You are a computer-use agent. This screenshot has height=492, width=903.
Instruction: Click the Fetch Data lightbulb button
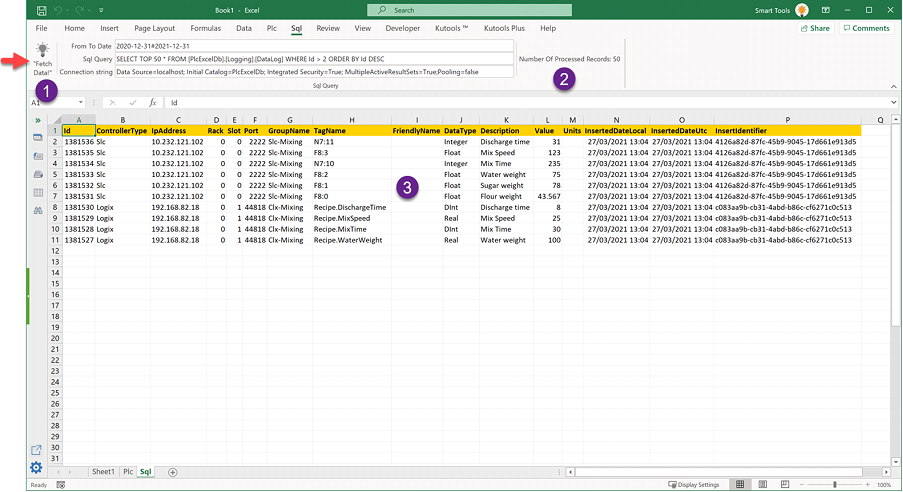pyautogui.click(x=42, y=58)
